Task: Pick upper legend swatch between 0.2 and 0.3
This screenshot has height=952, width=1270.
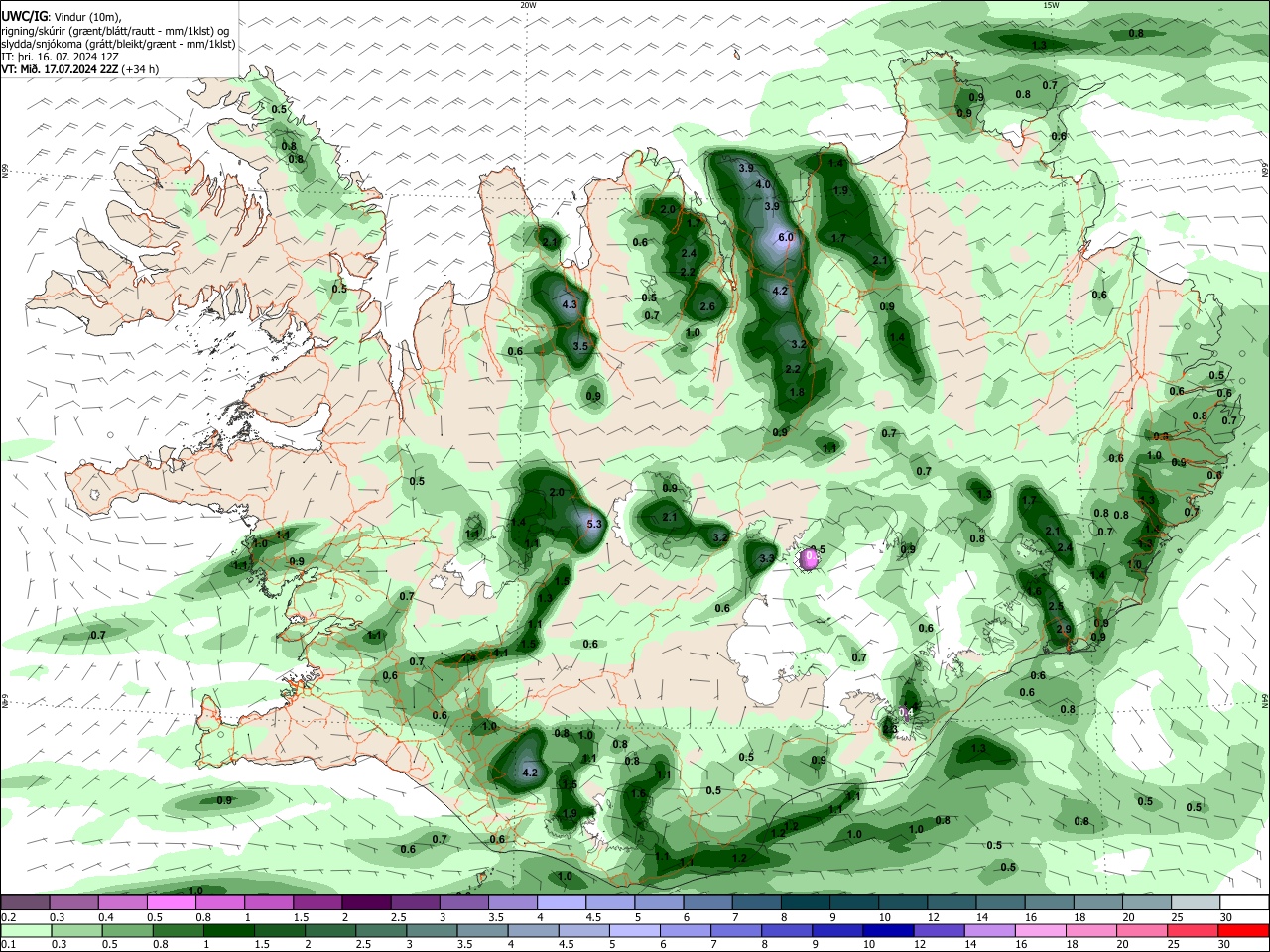Action: tap(25, 902)
